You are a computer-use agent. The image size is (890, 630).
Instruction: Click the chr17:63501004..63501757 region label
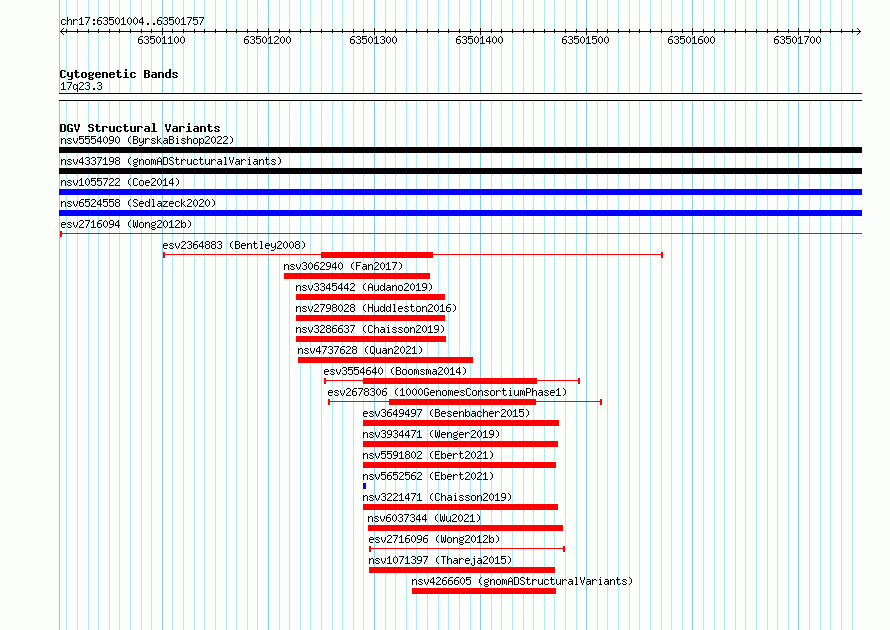tap(132, 21)
